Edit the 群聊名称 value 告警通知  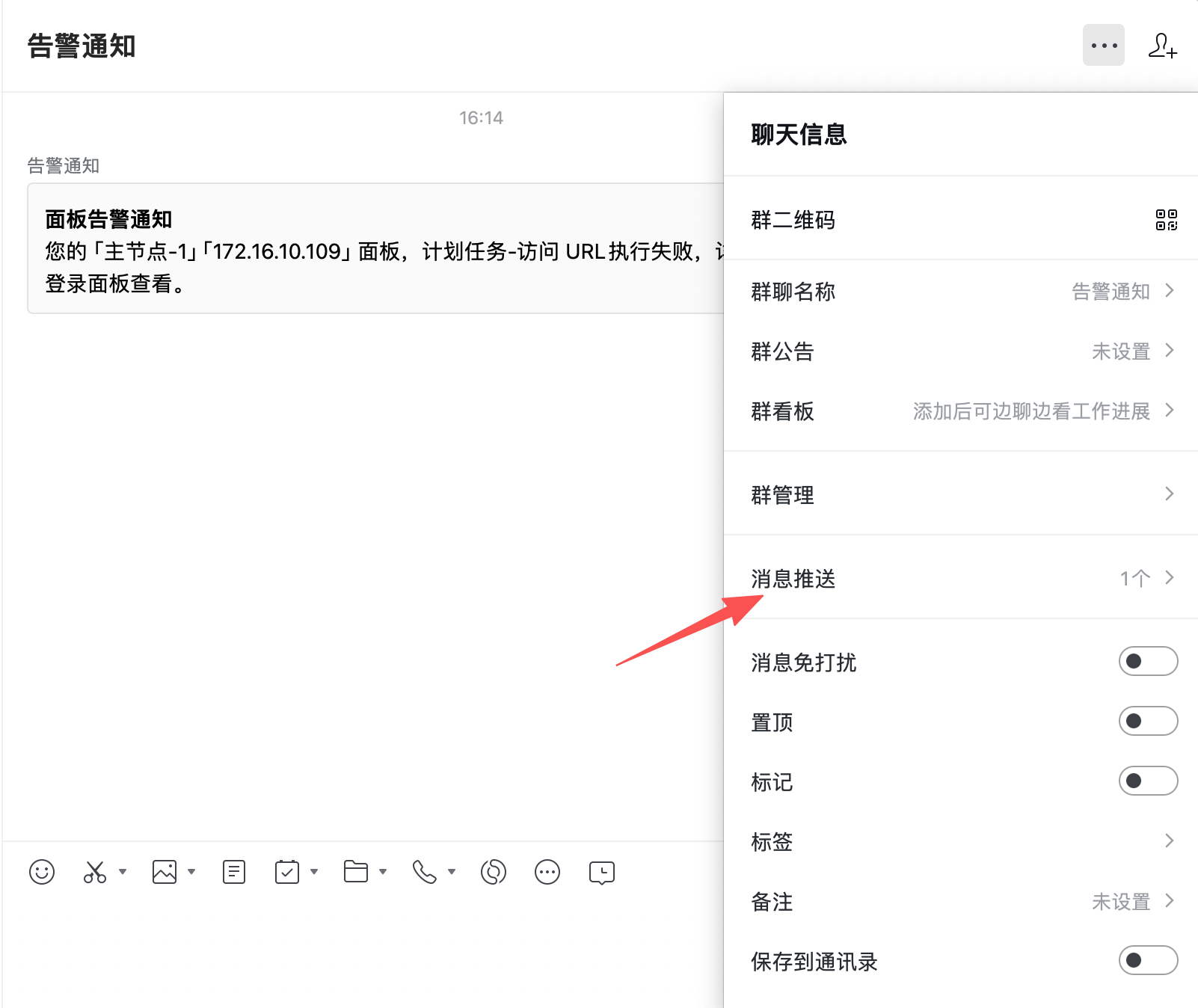1111,291
